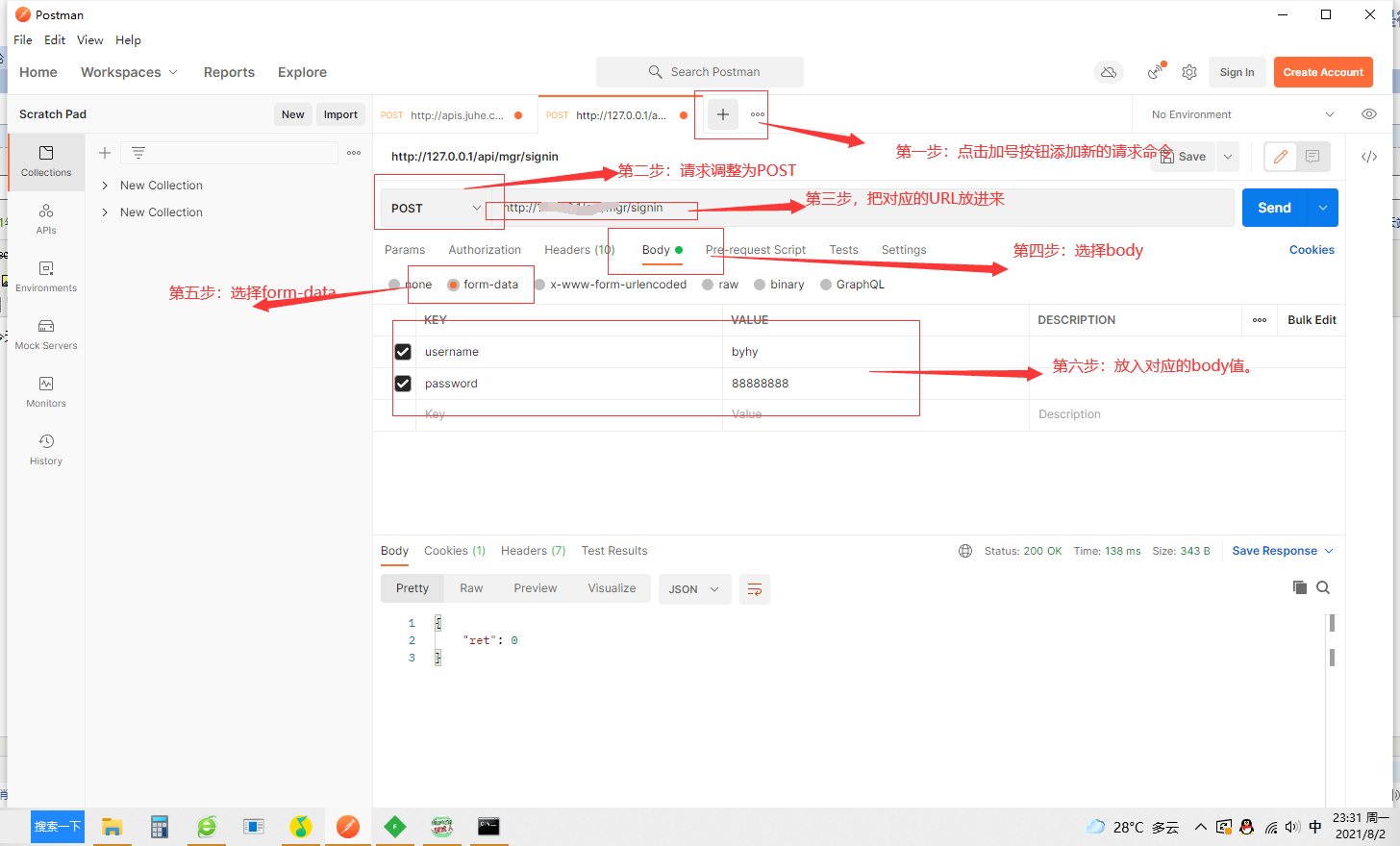Screen dimensions: 1400x846
Task: Select the none body type radio
Action: (x=394, y=285)
